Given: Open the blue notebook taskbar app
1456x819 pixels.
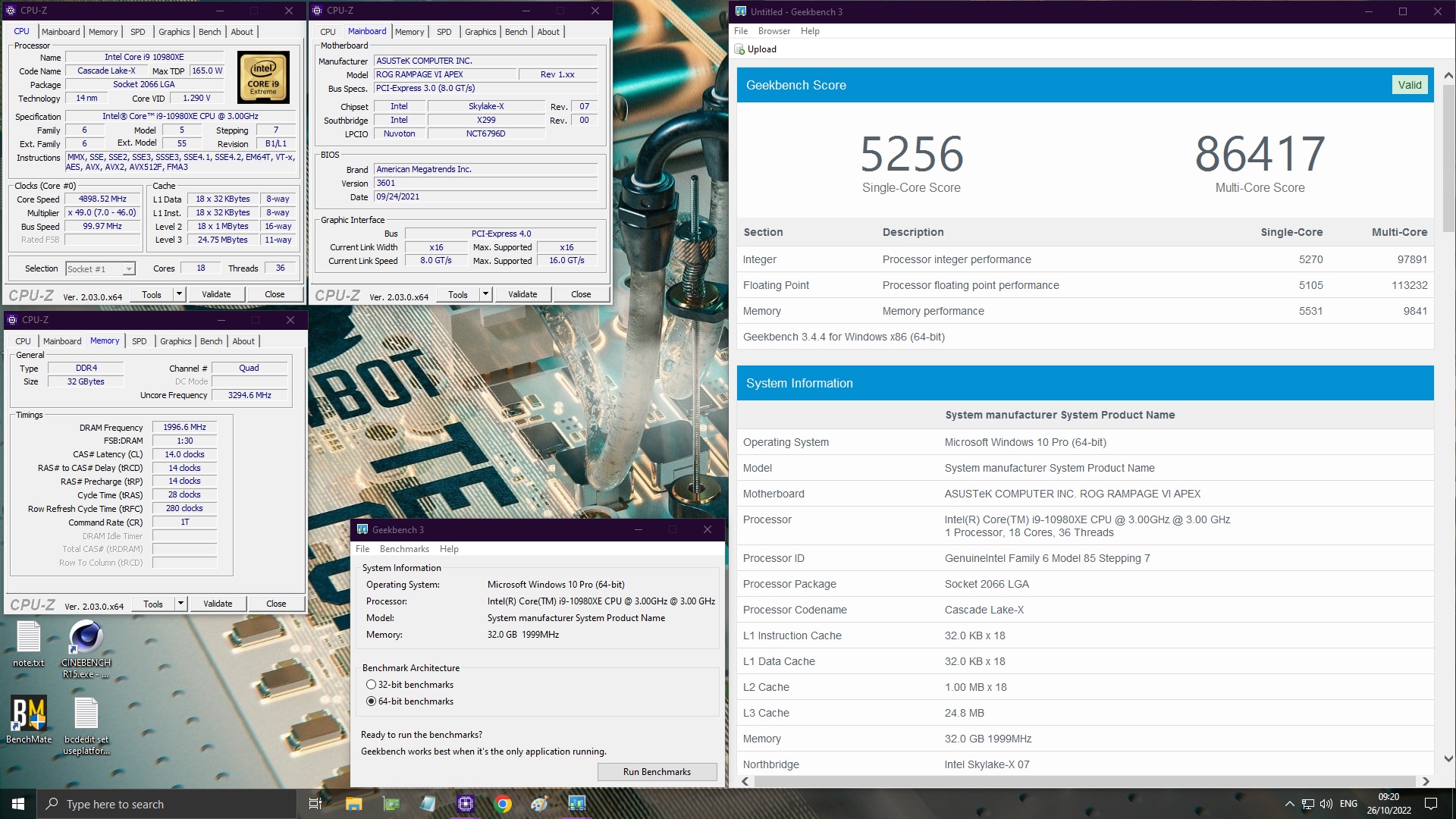Looking at the screenshot, I should 428,804.
